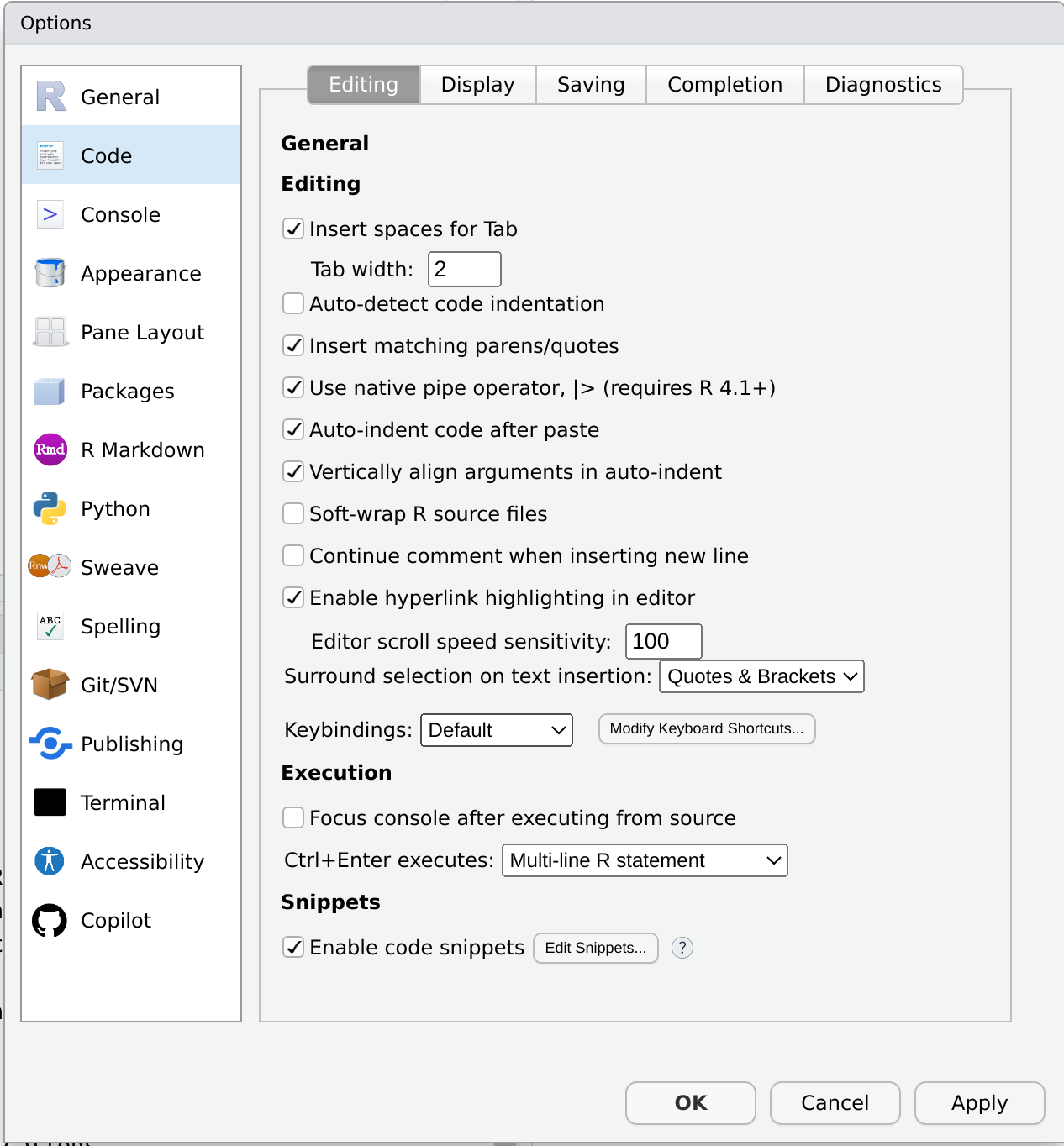The image size is (1064, 1146).
Task: Click the Modify Keyboard Shortcuts button
Action: coord(706,728)
